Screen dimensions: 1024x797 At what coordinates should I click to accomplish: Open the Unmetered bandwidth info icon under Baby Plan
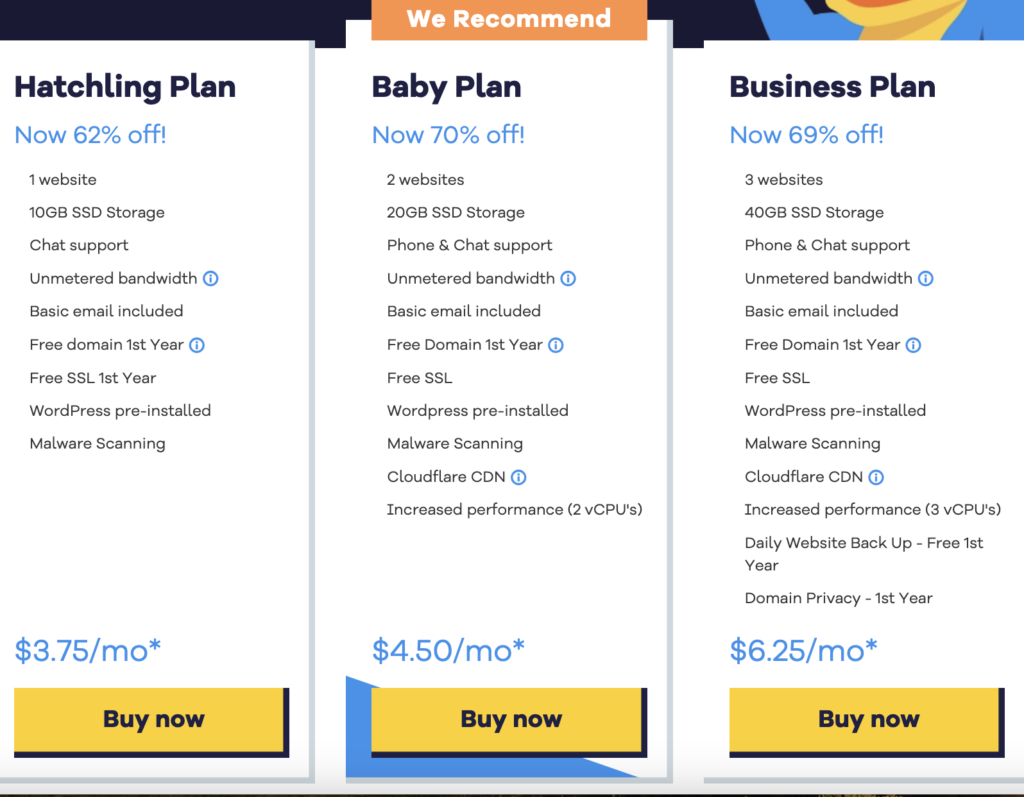[x=568, y=278]
